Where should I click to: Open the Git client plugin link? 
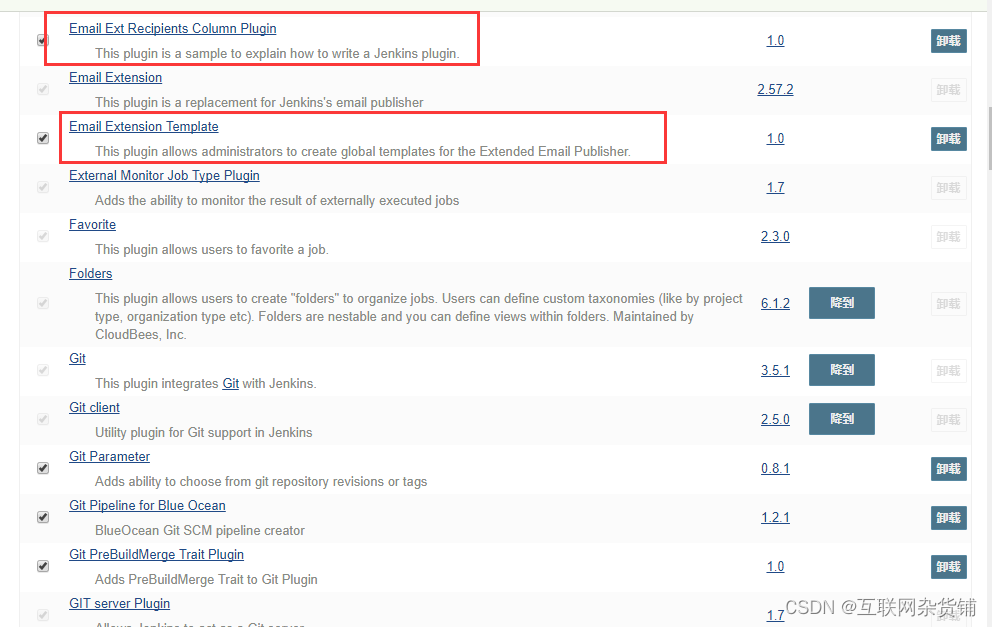pos(94,407)
